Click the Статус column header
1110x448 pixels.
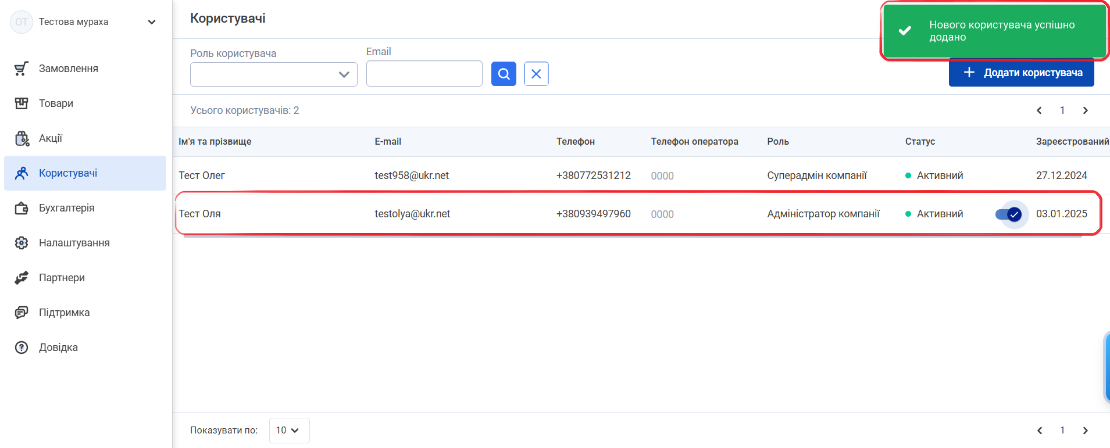[x=920, y=142]
